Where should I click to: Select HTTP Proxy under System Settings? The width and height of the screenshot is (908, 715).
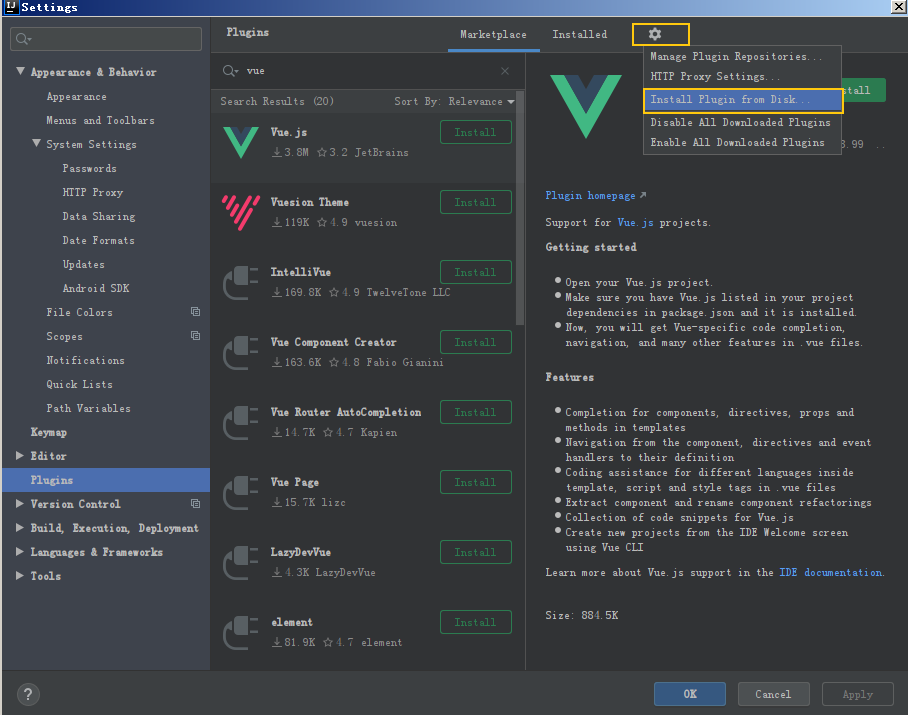click(x=93, y=192)
